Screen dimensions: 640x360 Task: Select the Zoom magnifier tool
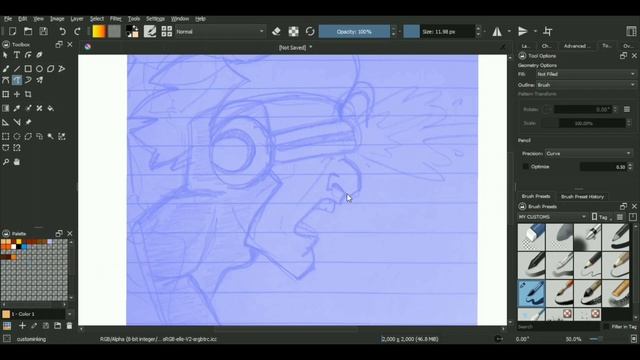(6, 162)
